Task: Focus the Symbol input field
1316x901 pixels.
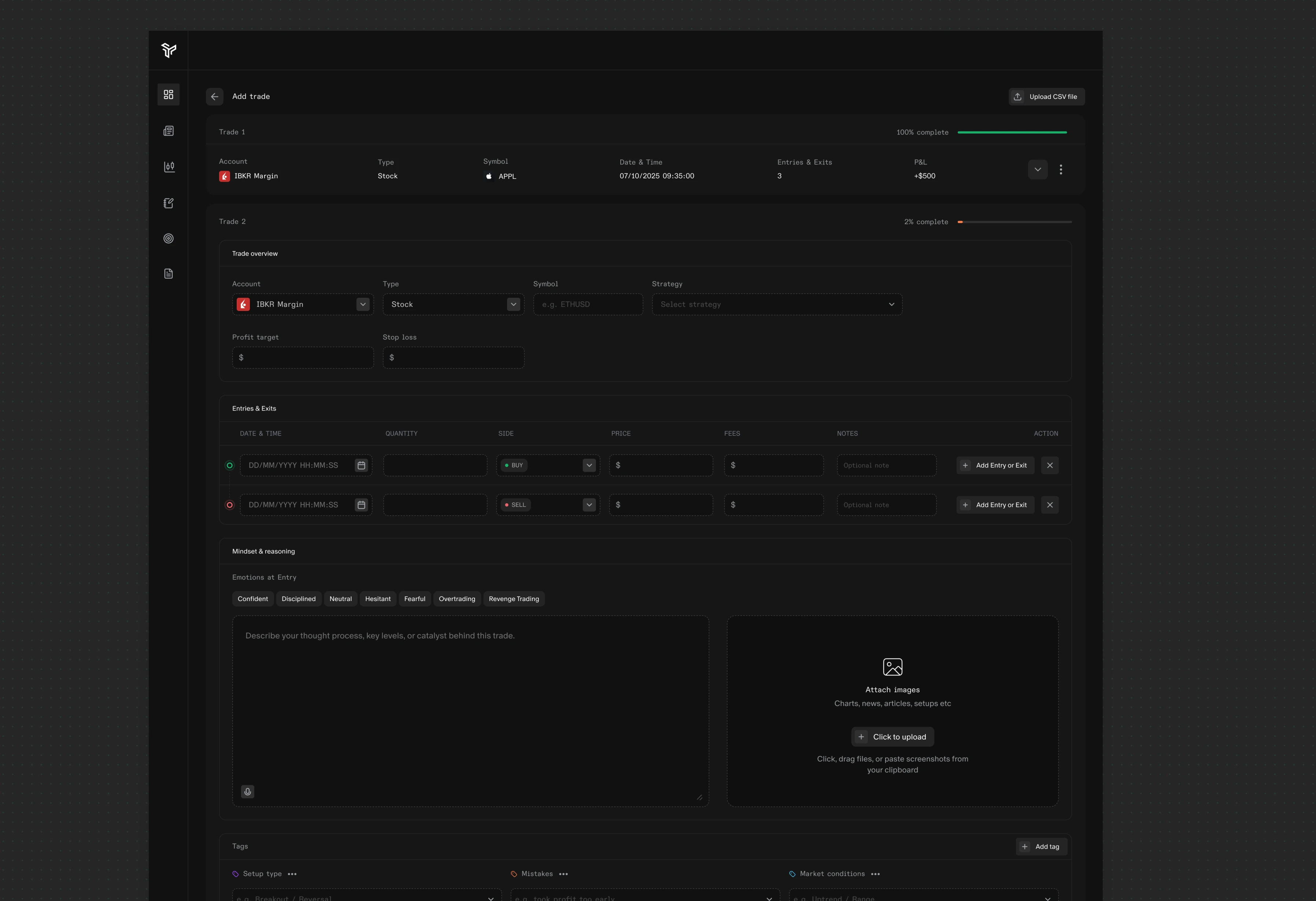Action: coord(588,304)
